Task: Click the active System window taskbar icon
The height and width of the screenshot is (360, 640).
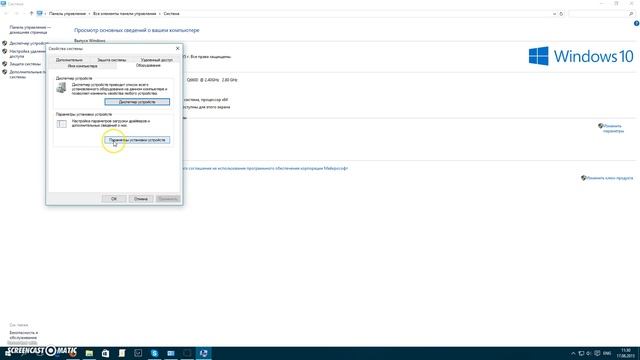Action: (203, 353)
